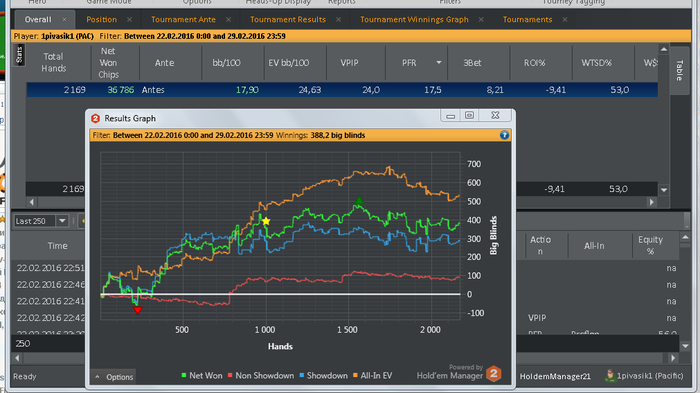Close the Tournament Ante tab
This screenshot has width=700, height=393.
pos(228,20)
